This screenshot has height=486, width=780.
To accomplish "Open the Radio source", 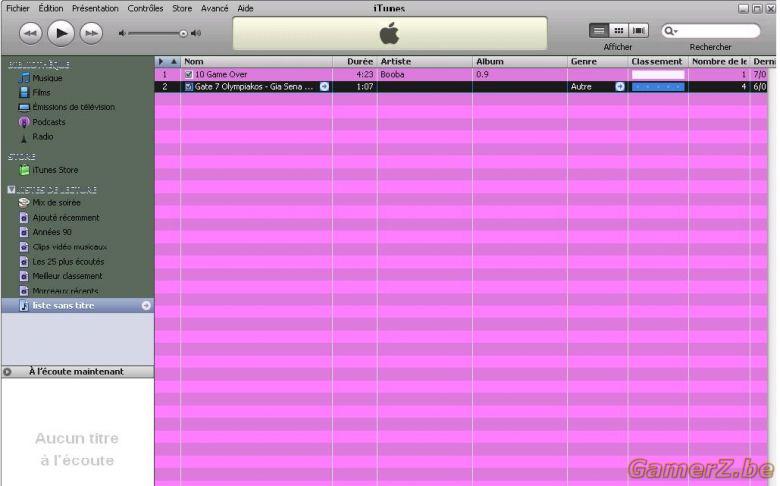I will tap(43, 136).
